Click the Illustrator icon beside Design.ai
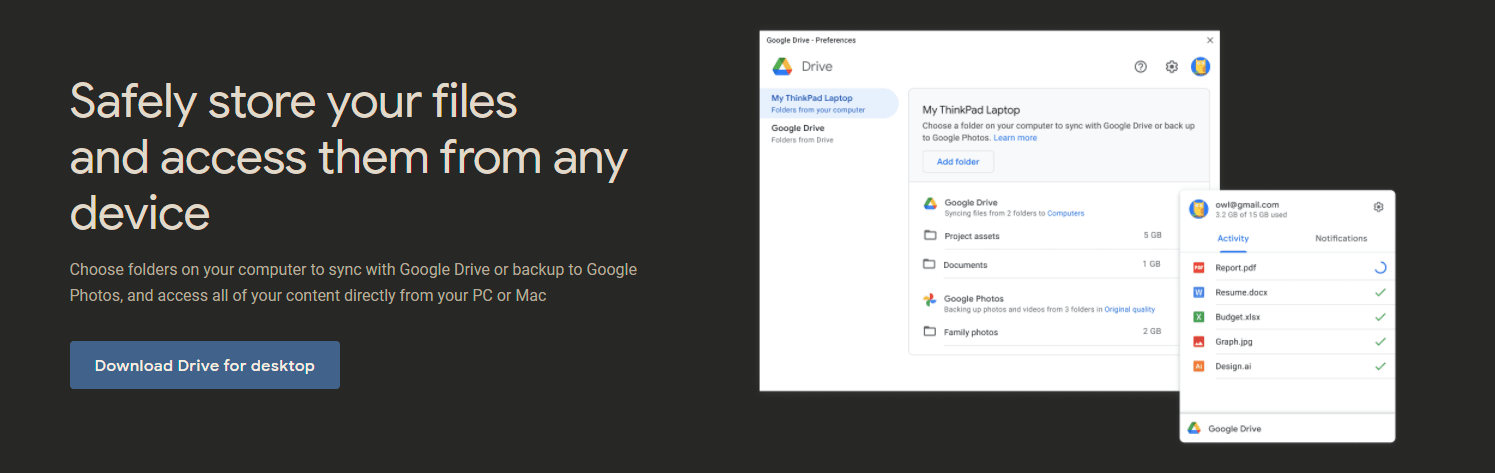1495x473 pixels. [1198, 366]
